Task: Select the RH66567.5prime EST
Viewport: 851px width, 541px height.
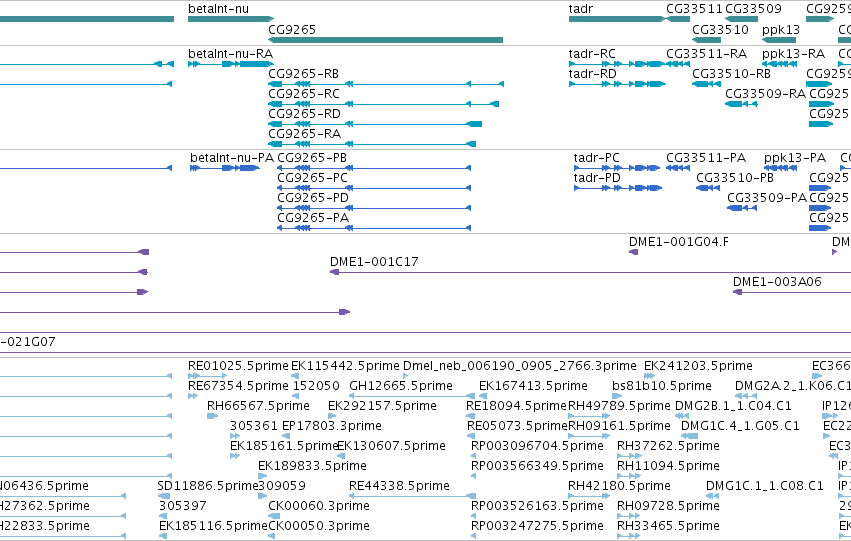Action: pos(212,416)
